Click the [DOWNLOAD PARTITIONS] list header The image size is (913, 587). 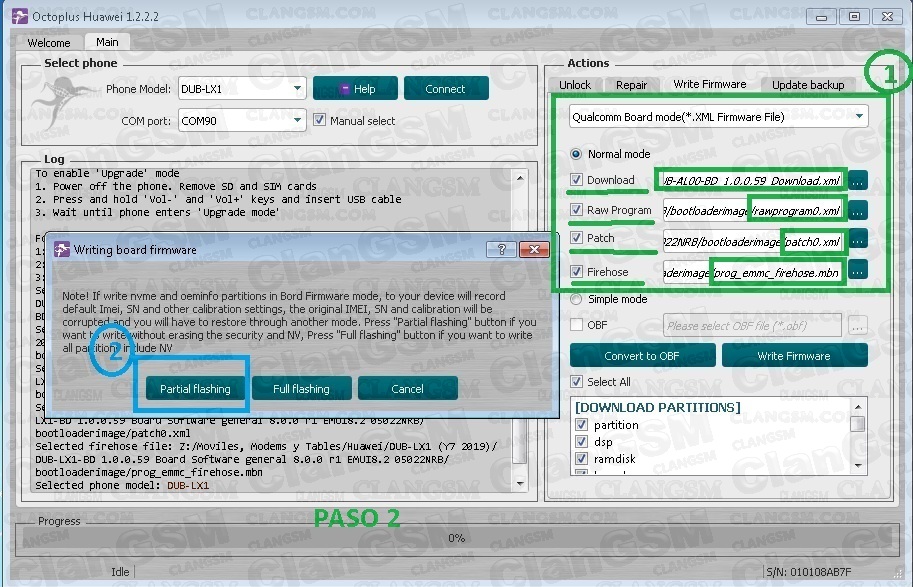658,407
